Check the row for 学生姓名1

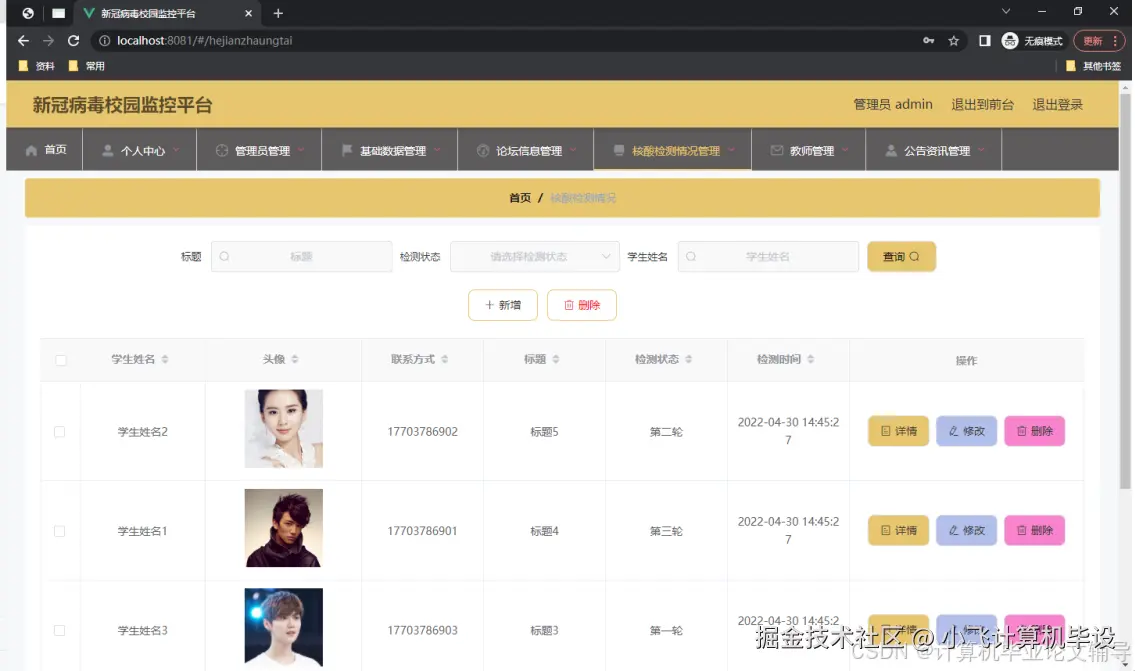(59, 531)
